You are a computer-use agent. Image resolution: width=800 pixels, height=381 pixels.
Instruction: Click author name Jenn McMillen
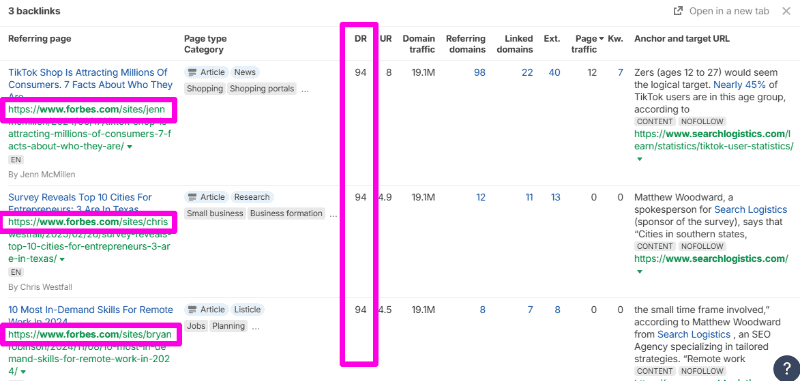pos(47,174)
